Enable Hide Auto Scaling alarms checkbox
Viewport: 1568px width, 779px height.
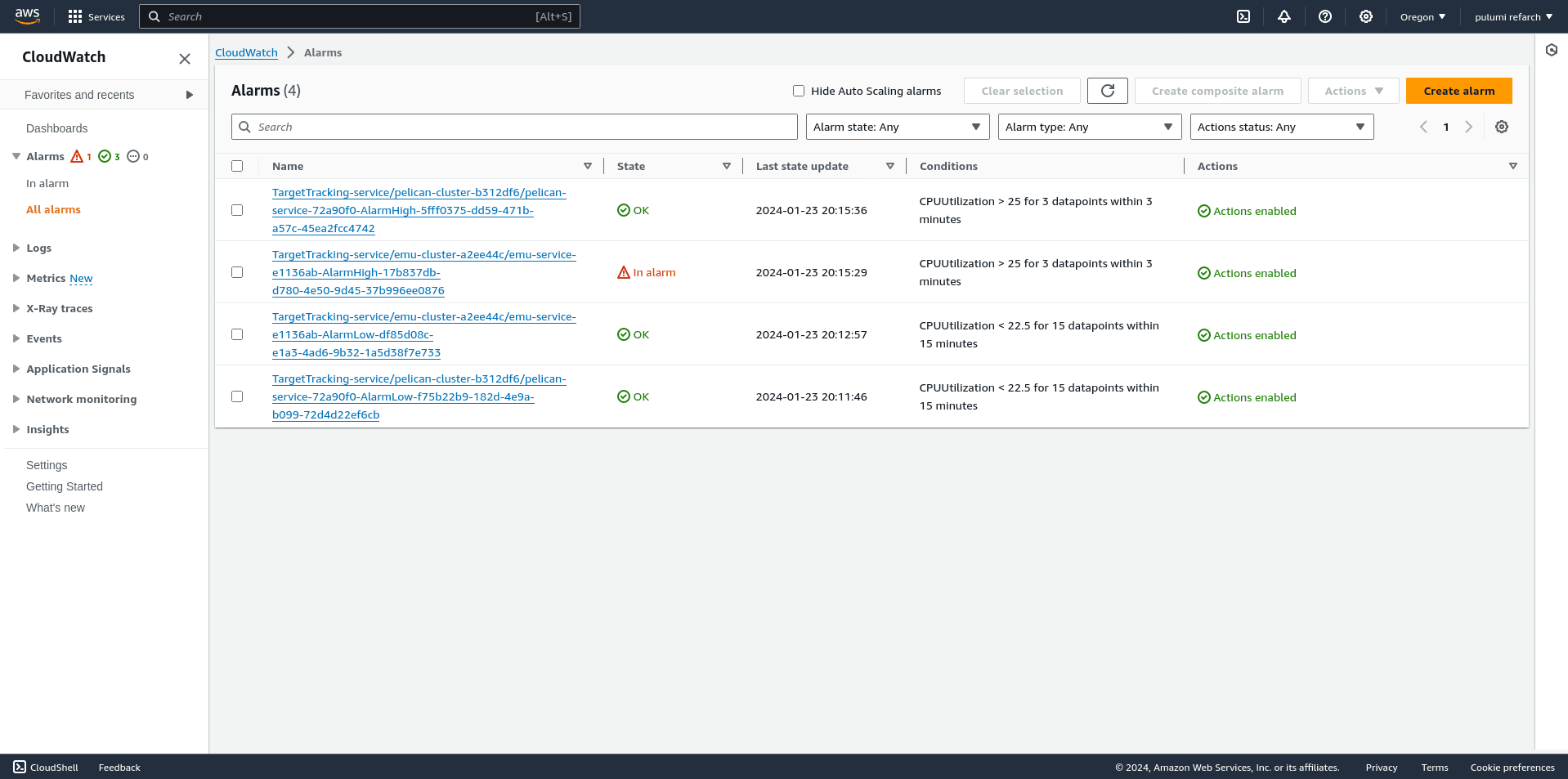[799, 91]
